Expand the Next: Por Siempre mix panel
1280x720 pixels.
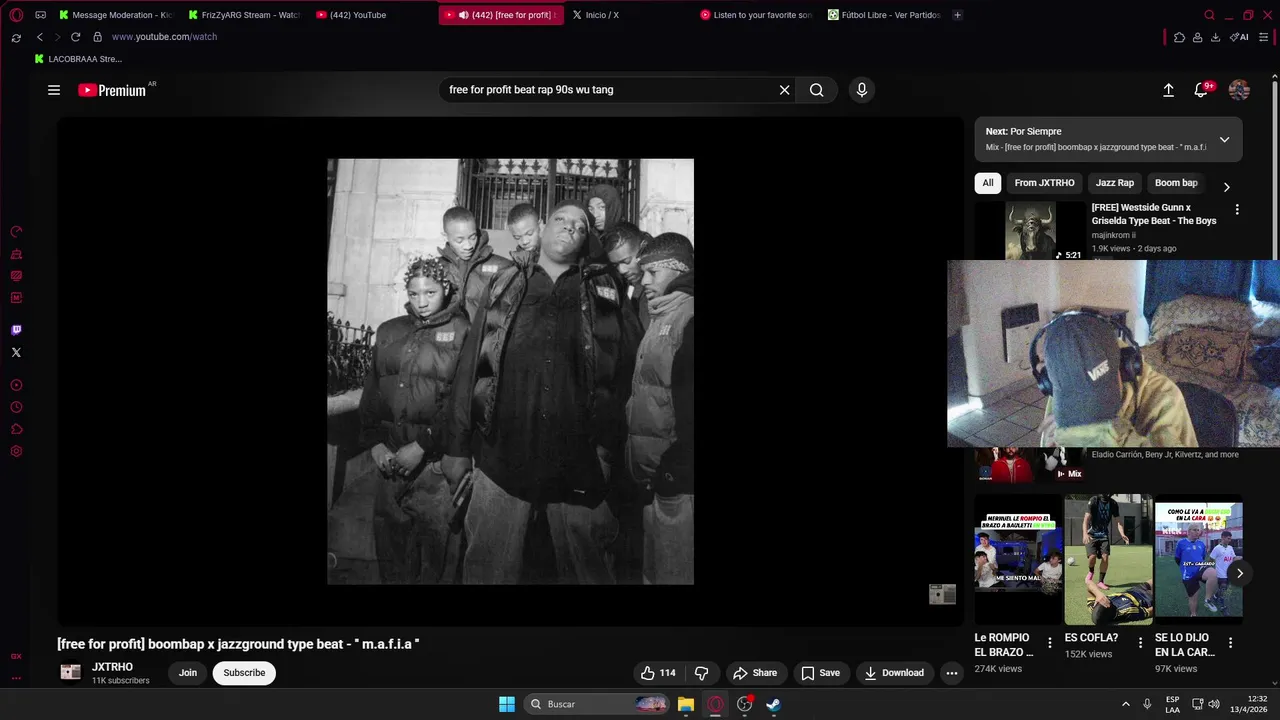pos(1224,139)
